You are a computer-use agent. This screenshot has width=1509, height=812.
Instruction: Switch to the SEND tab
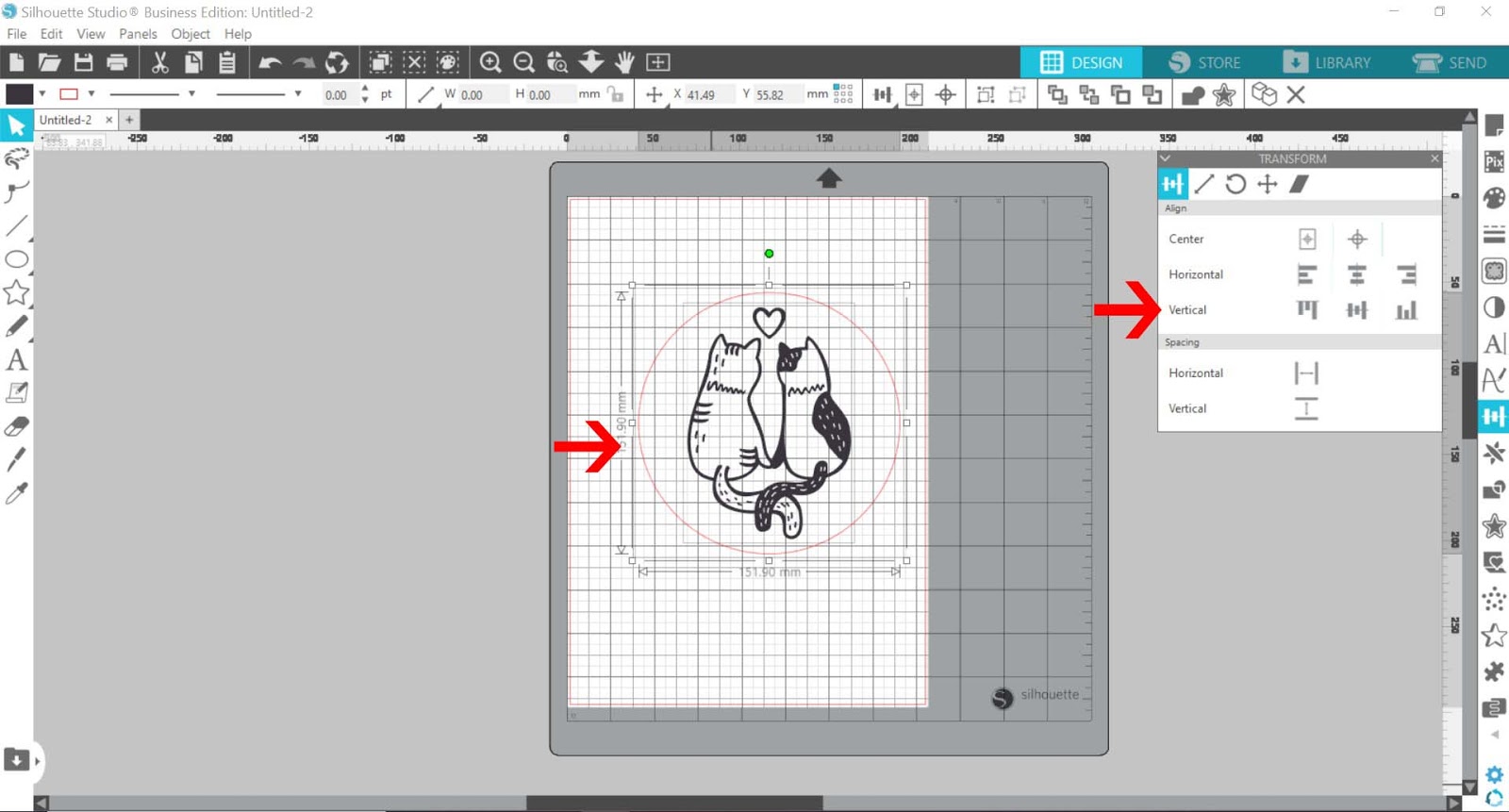(x=1450, y=62)
